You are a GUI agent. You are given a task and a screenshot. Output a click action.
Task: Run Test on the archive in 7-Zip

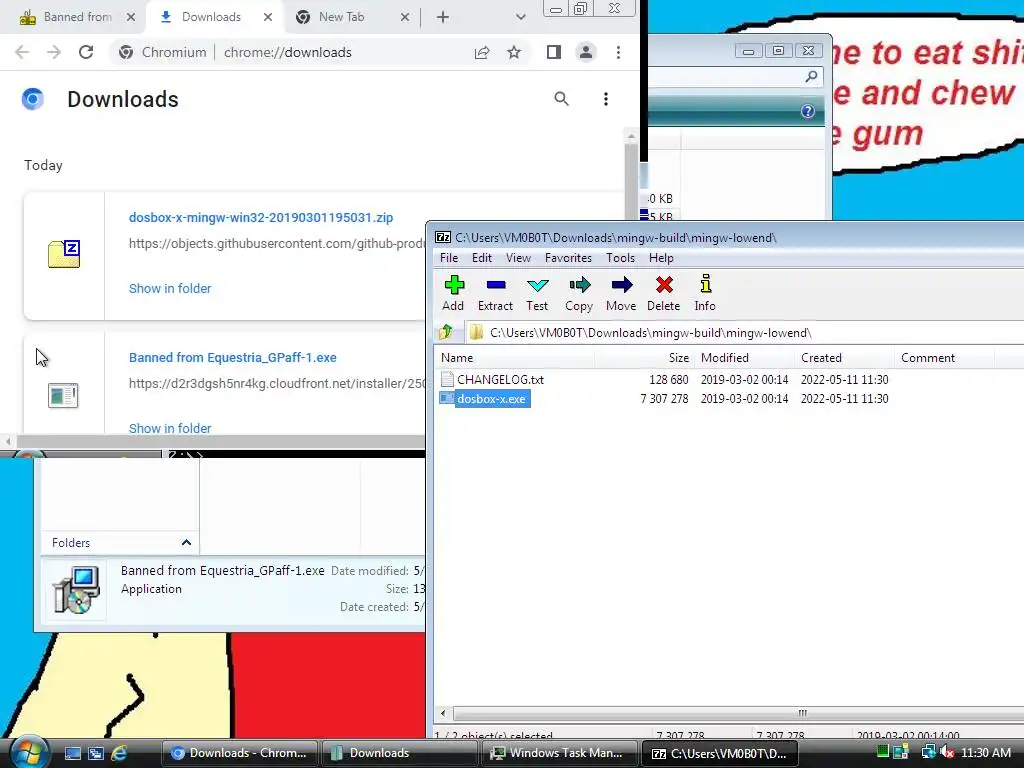(537, 293)
